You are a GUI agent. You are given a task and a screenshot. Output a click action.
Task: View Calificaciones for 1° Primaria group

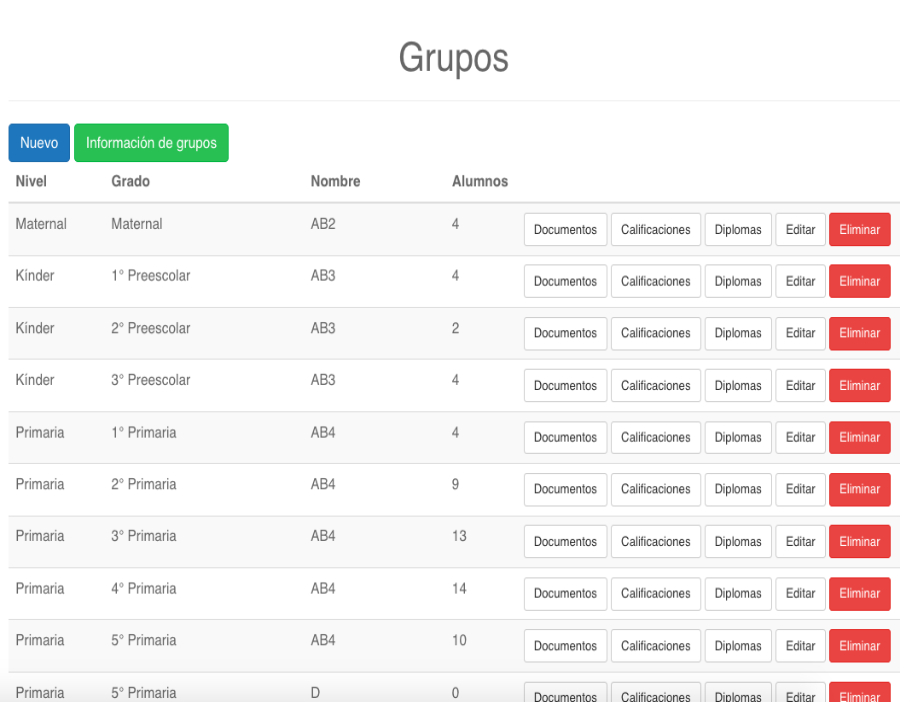pos(655,438)
